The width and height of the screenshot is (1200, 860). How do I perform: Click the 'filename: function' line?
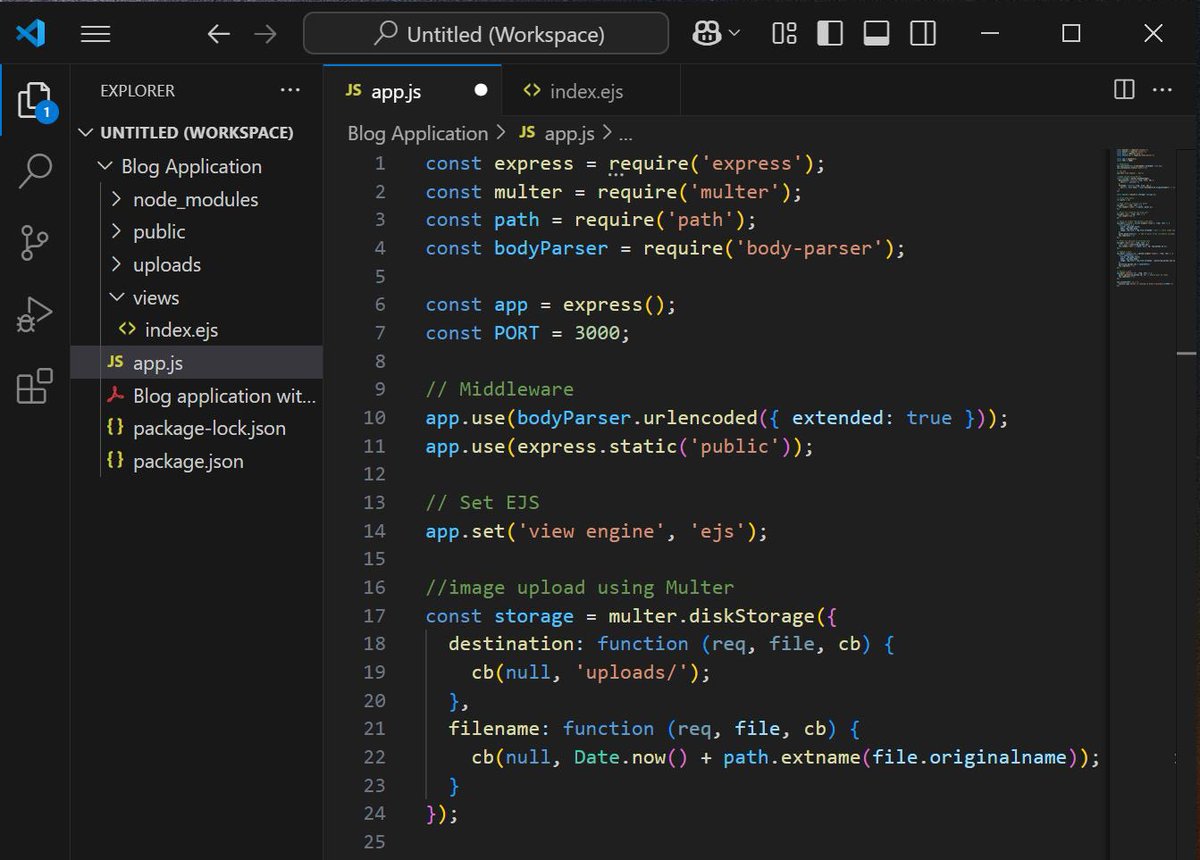click(x=654, y=729)
